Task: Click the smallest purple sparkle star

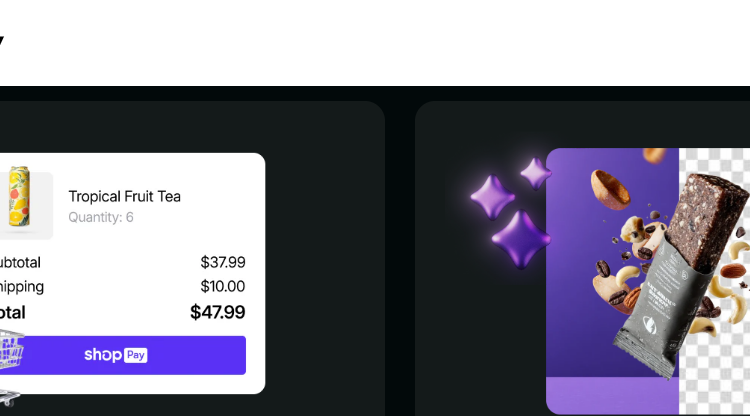Action: 536,173
